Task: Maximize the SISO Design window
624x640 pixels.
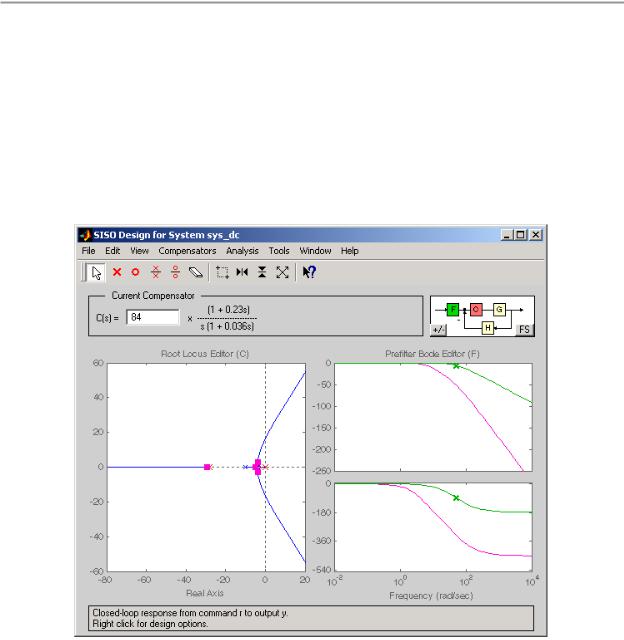Action: point(520,235)
